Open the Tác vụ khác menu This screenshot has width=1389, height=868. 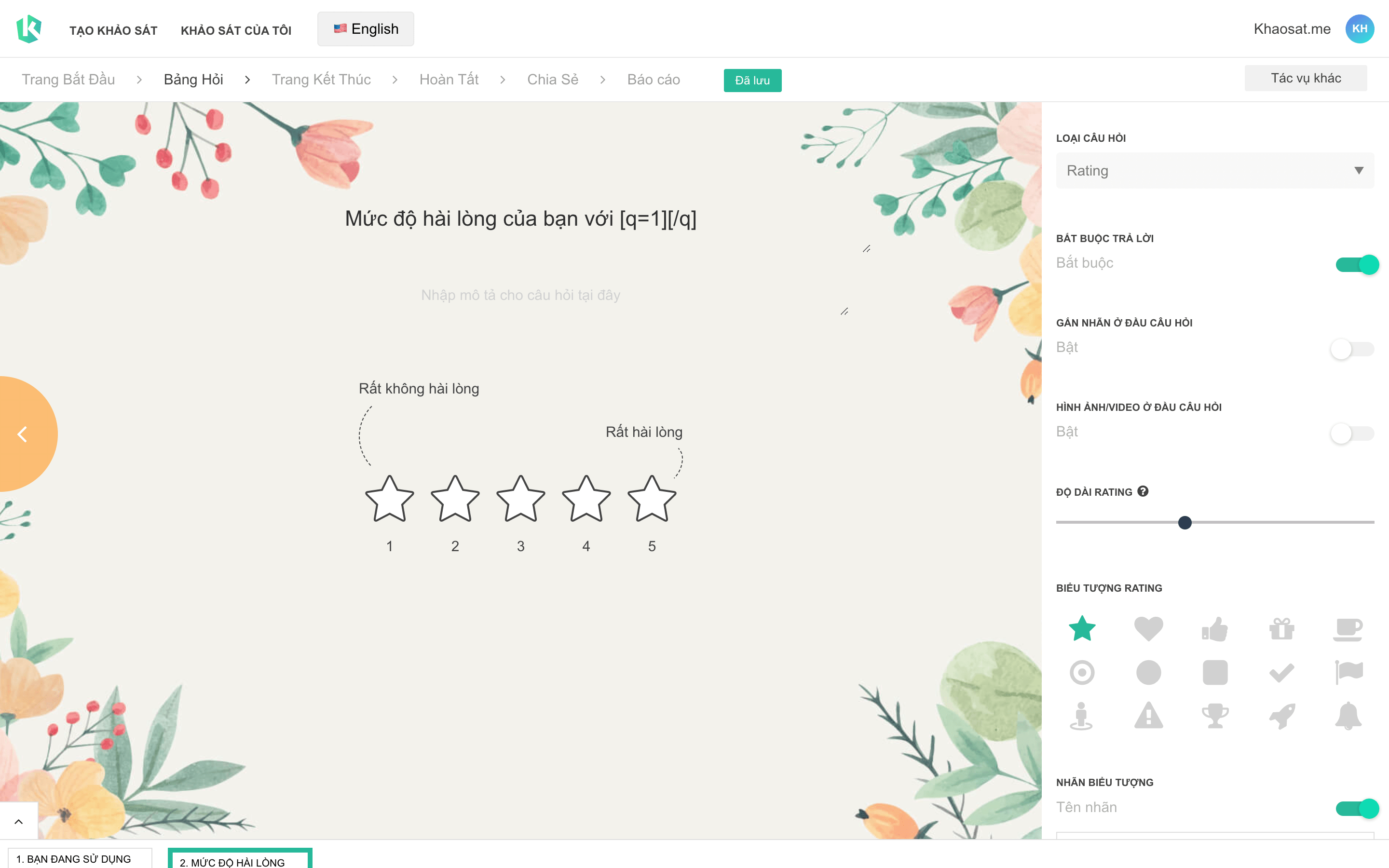click(x=1306, y=78)
